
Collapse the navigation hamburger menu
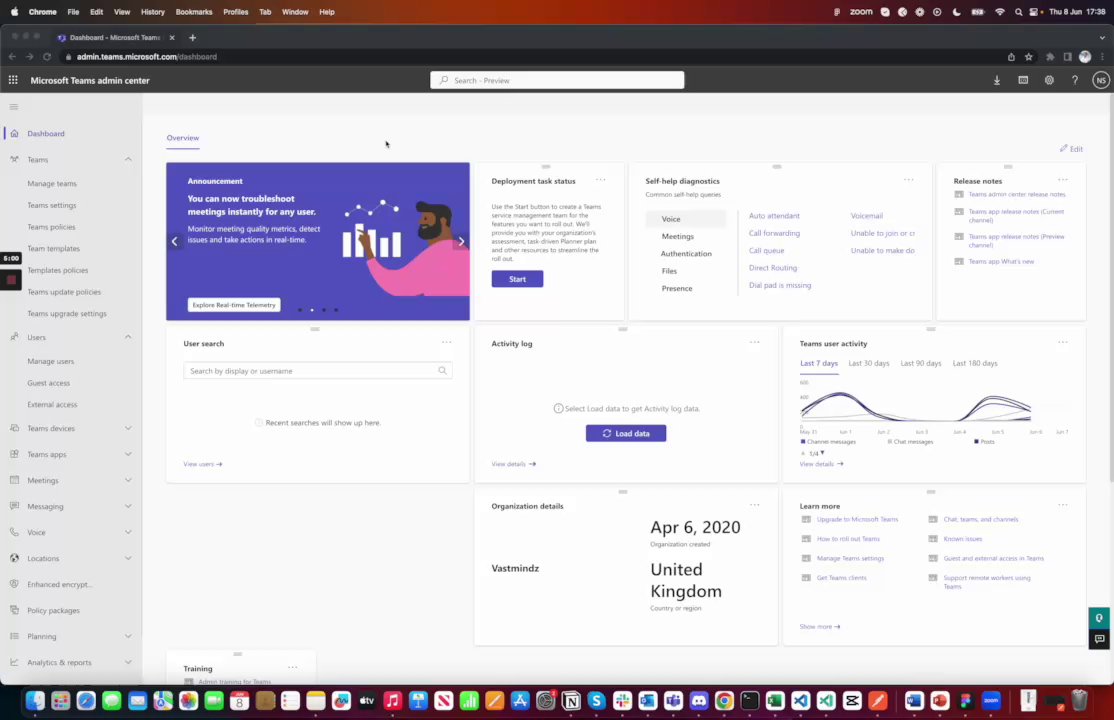[13, 107]
